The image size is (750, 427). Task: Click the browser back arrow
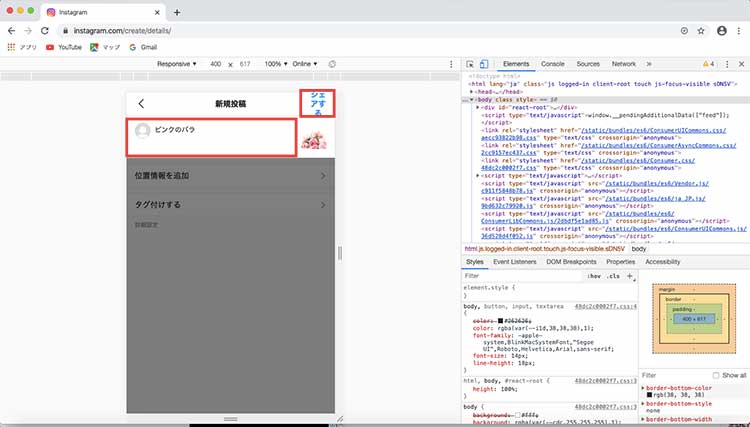pos(11,31)
